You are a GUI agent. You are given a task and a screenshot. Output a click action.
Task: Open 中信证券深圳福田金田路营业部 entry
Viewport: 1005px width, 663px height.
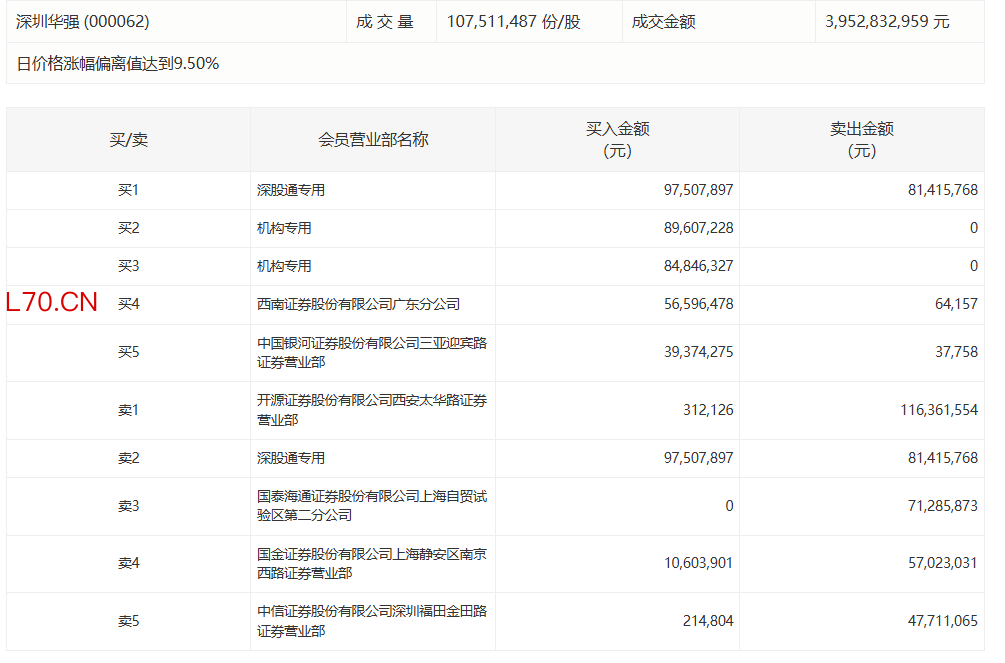(x=371, y=621)
